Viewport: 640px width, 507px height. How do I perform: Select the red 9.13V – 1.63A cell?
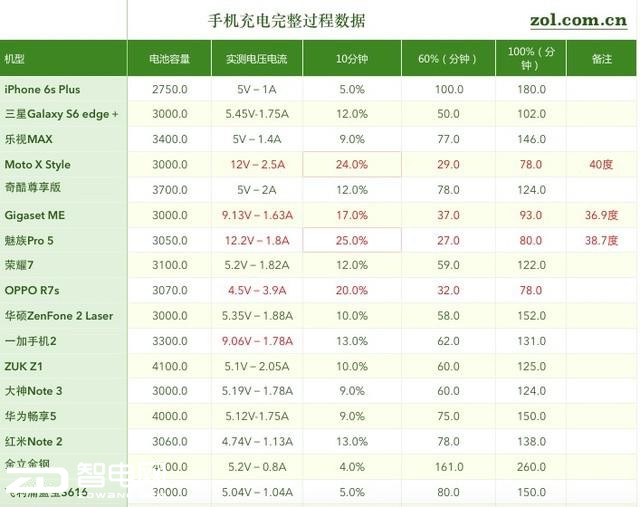[x=257, y=215]
